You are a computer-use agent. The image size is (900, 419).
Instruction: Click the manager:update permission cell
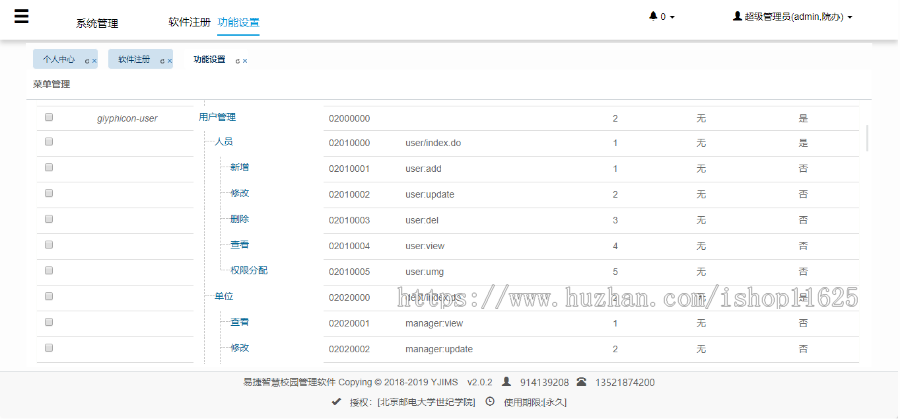coord(439,349)
